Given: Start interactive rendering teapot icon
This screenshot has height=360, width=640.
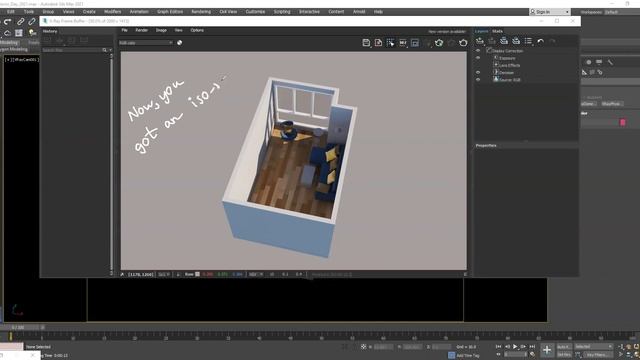Looking at the screenshot, I should tap(439, 42).
